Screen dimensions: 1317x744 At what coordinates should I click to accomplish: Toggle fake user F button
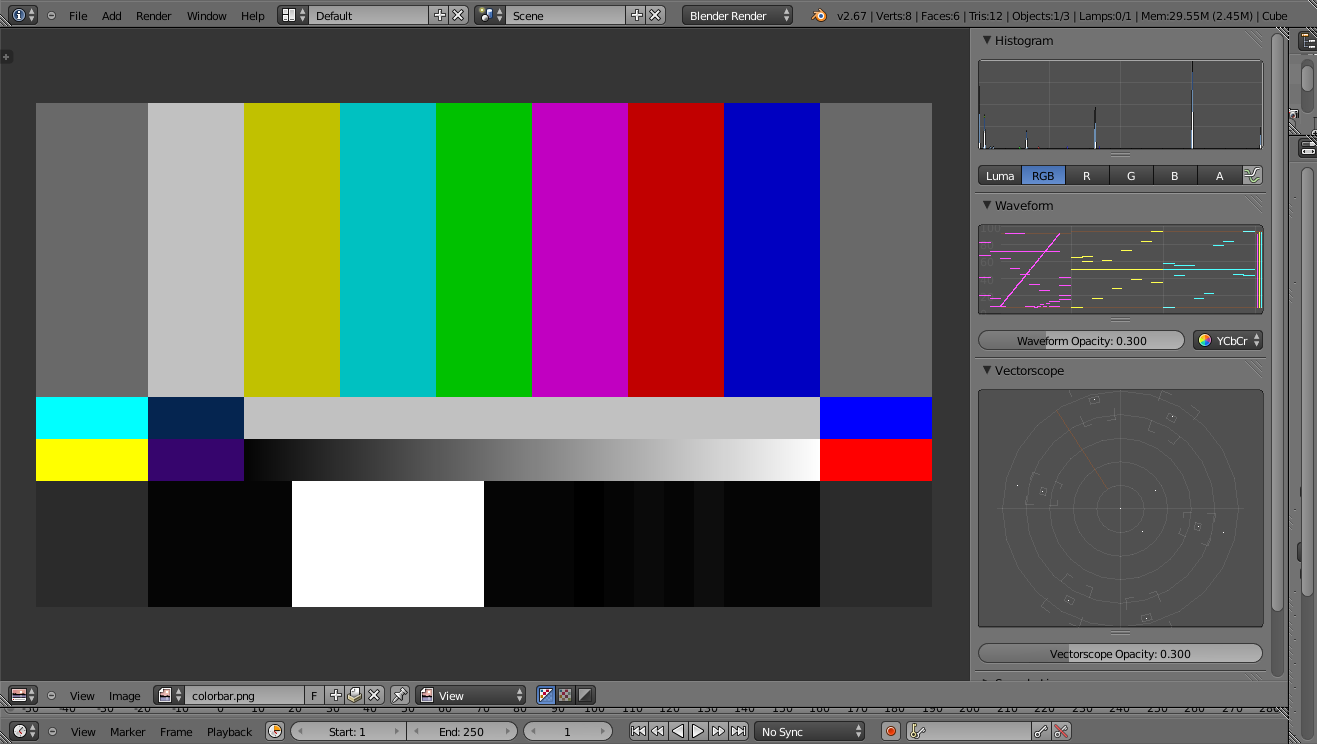(314, 695)
